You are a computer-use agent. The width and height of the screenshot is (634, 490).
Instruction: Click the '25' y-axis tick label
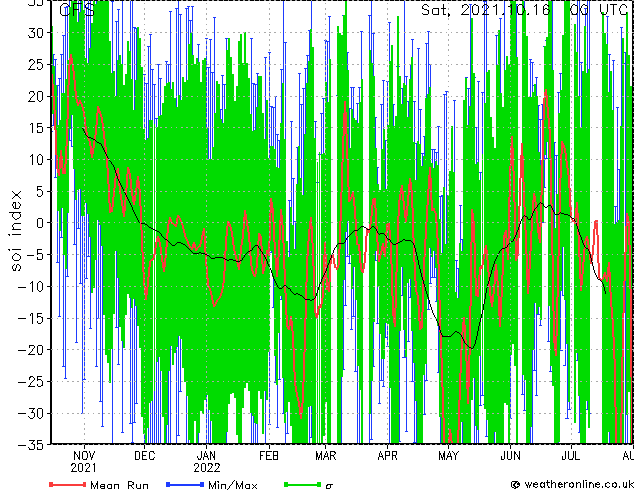click(35, 64)
